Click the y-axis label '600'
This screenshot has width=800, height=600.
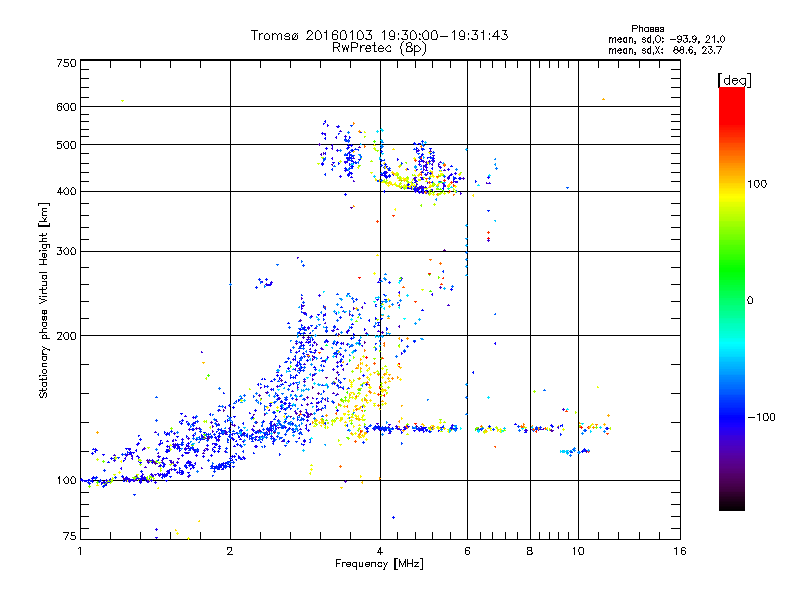click(66, 107)
